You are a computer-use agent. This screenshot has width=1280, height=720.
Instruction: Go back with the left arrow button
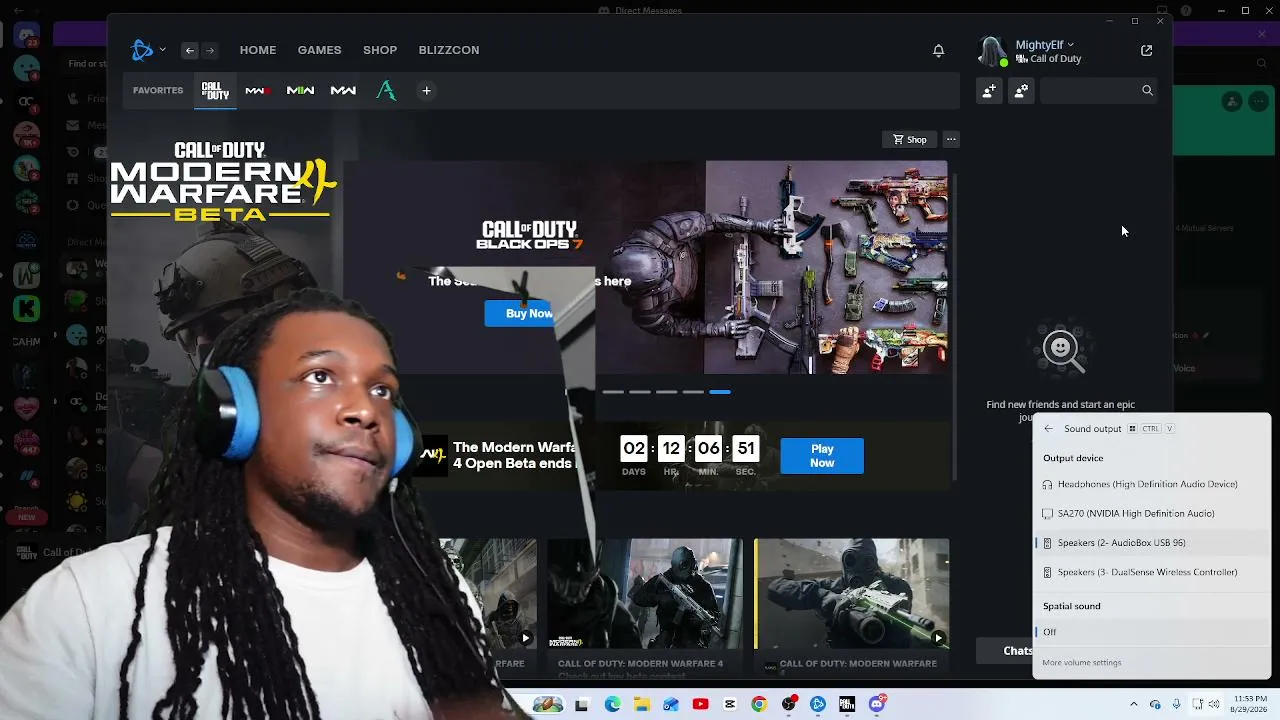click(x=189, y=50)
